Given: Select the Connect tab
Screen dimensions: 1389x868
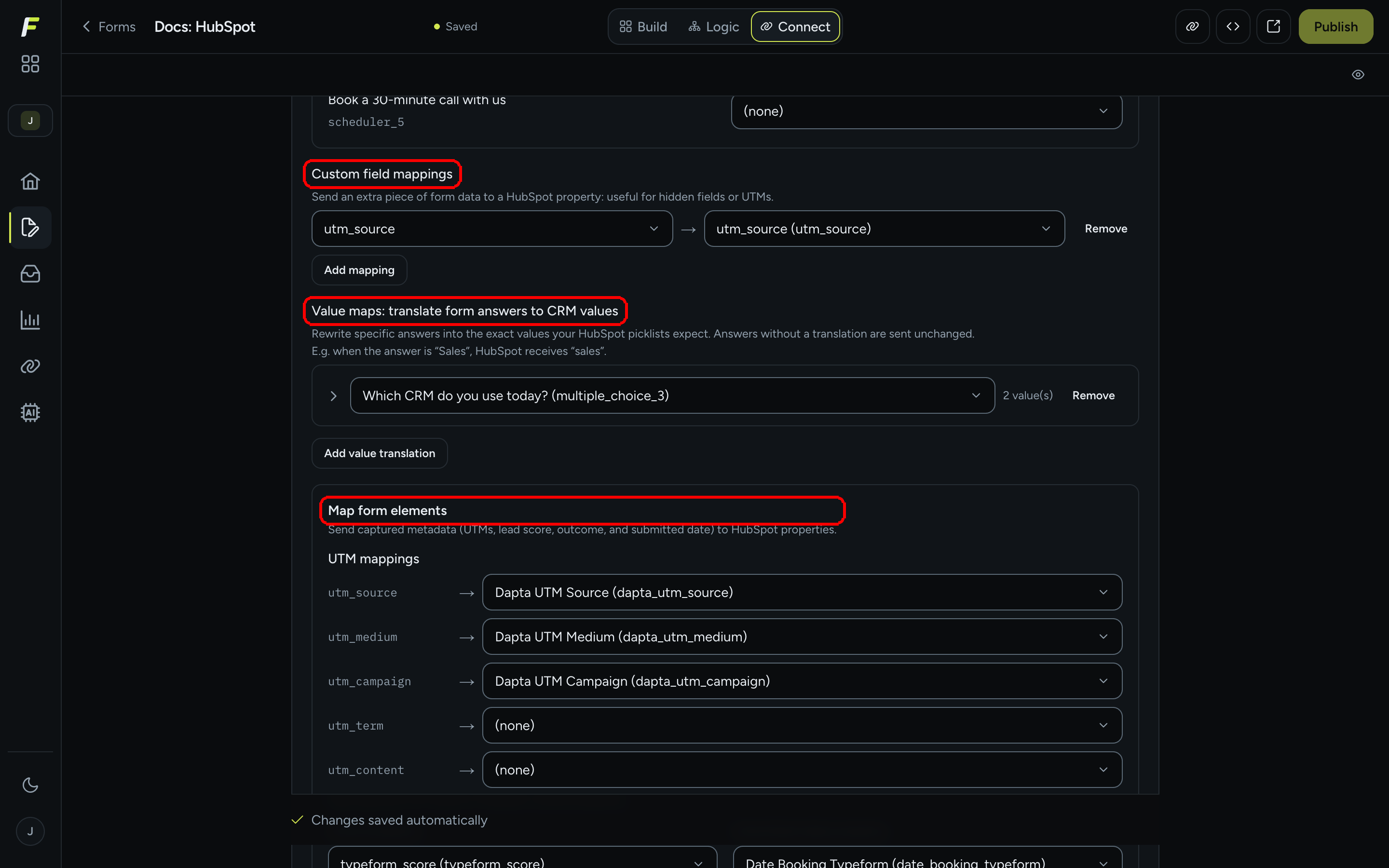Looking at the screenshot, I should (795, 27).
